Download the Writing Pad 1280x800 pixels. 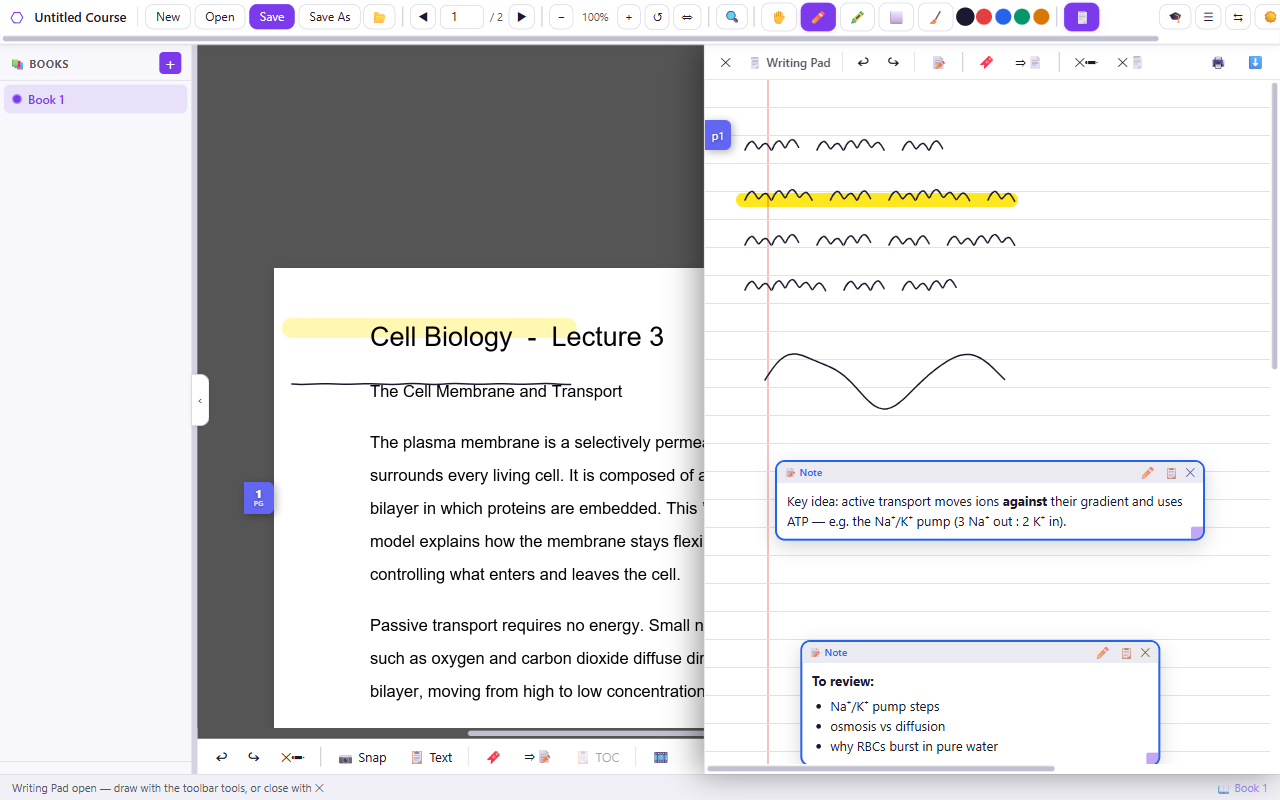[x=1255, y=62]
